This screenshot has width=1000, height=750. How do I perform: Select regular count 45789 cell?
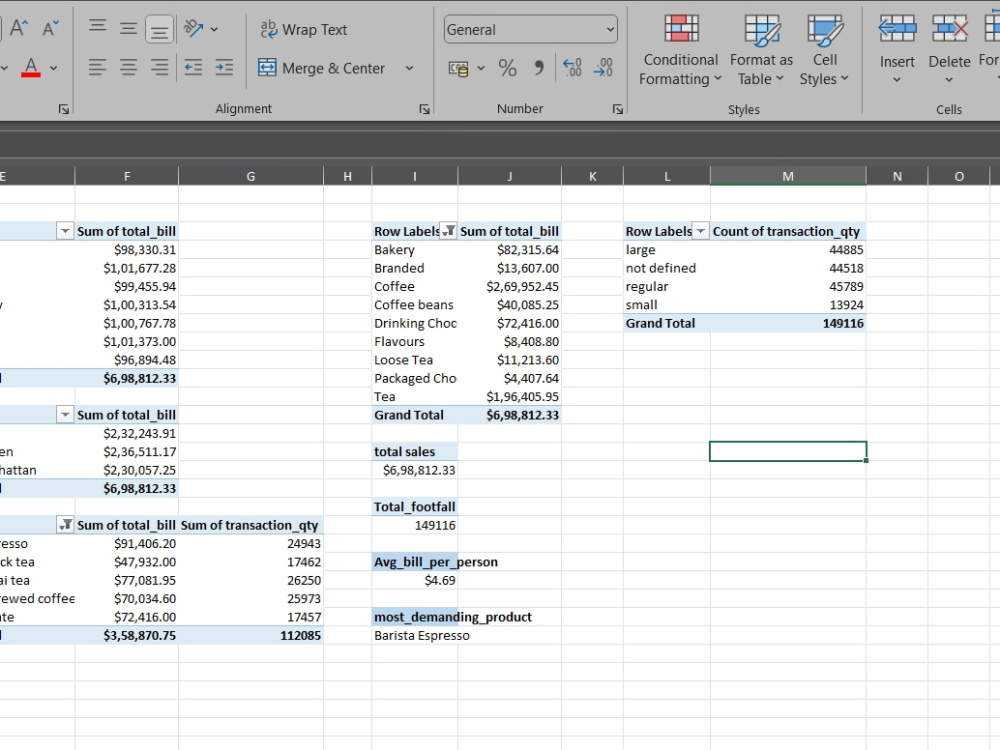(x=788, y=286)
